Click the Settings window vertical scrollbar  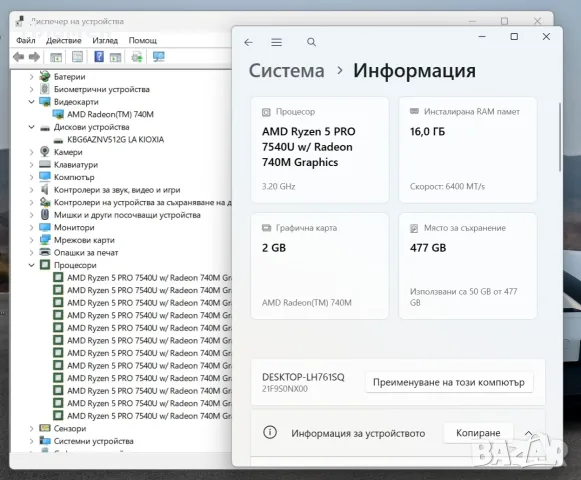coord(560,137)
